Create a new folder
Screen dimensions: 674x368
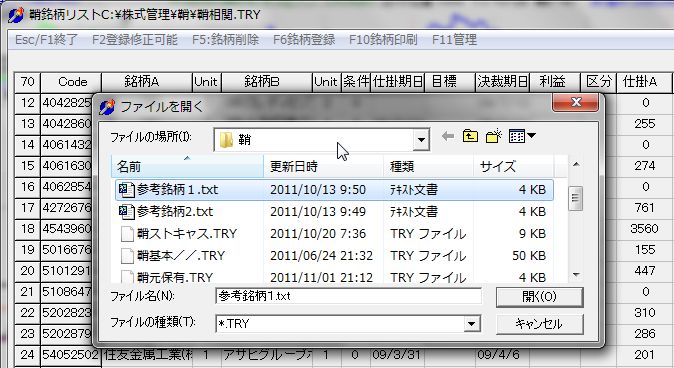click(x=494, y=136)
